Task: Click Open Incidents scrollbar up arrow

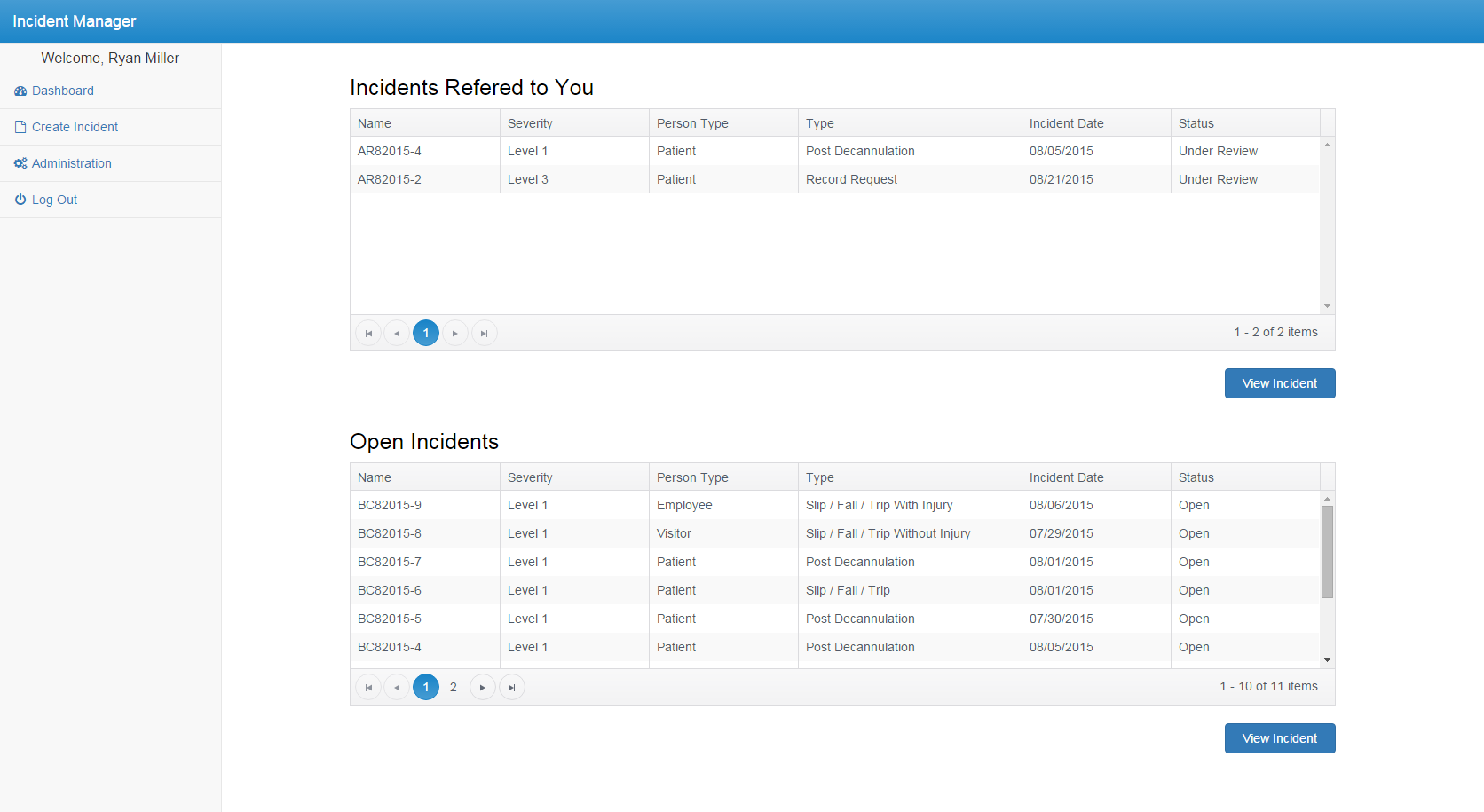Action: (1327, 499)
